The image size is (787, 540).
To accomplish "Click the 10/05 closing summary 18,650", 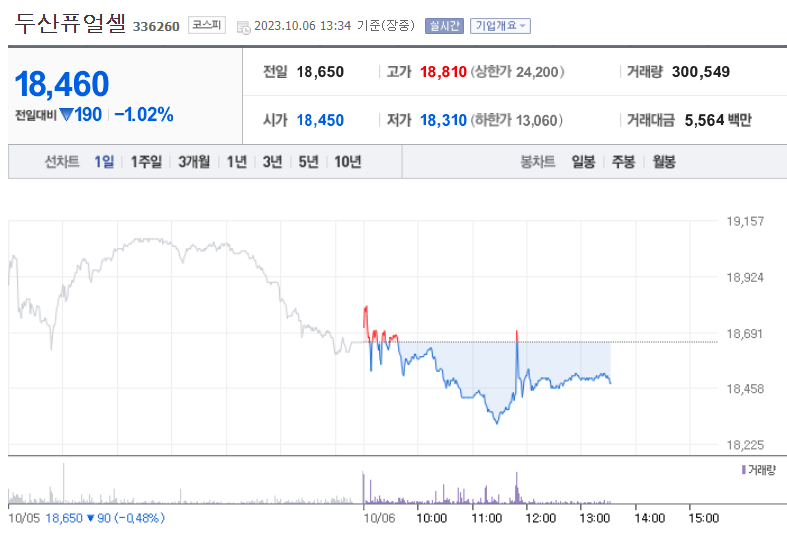I will 64,518.
